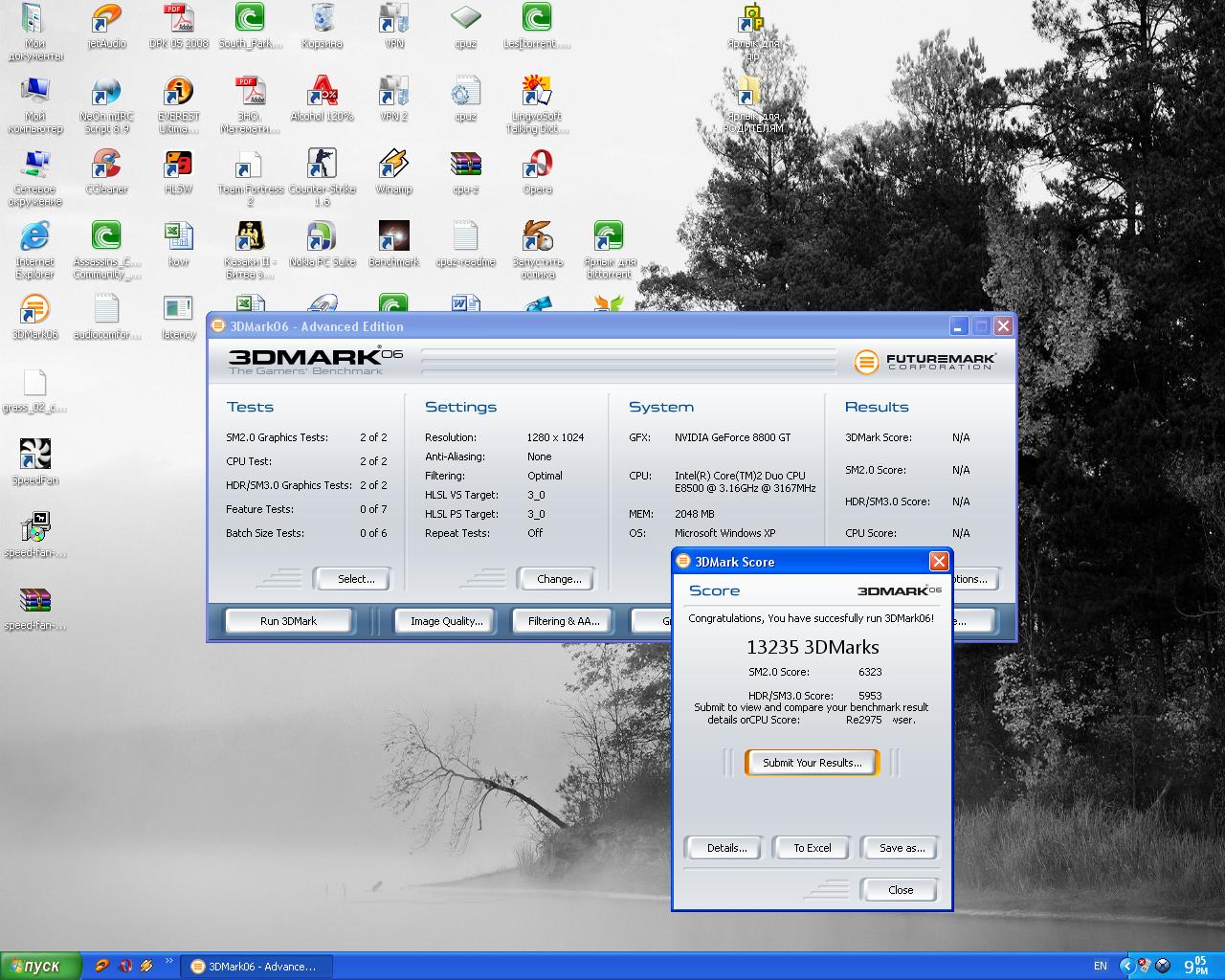The width and height of the screenshot is (1225, 980).
Task: Open the Filtering & AA settings
Action: point(564,621)
